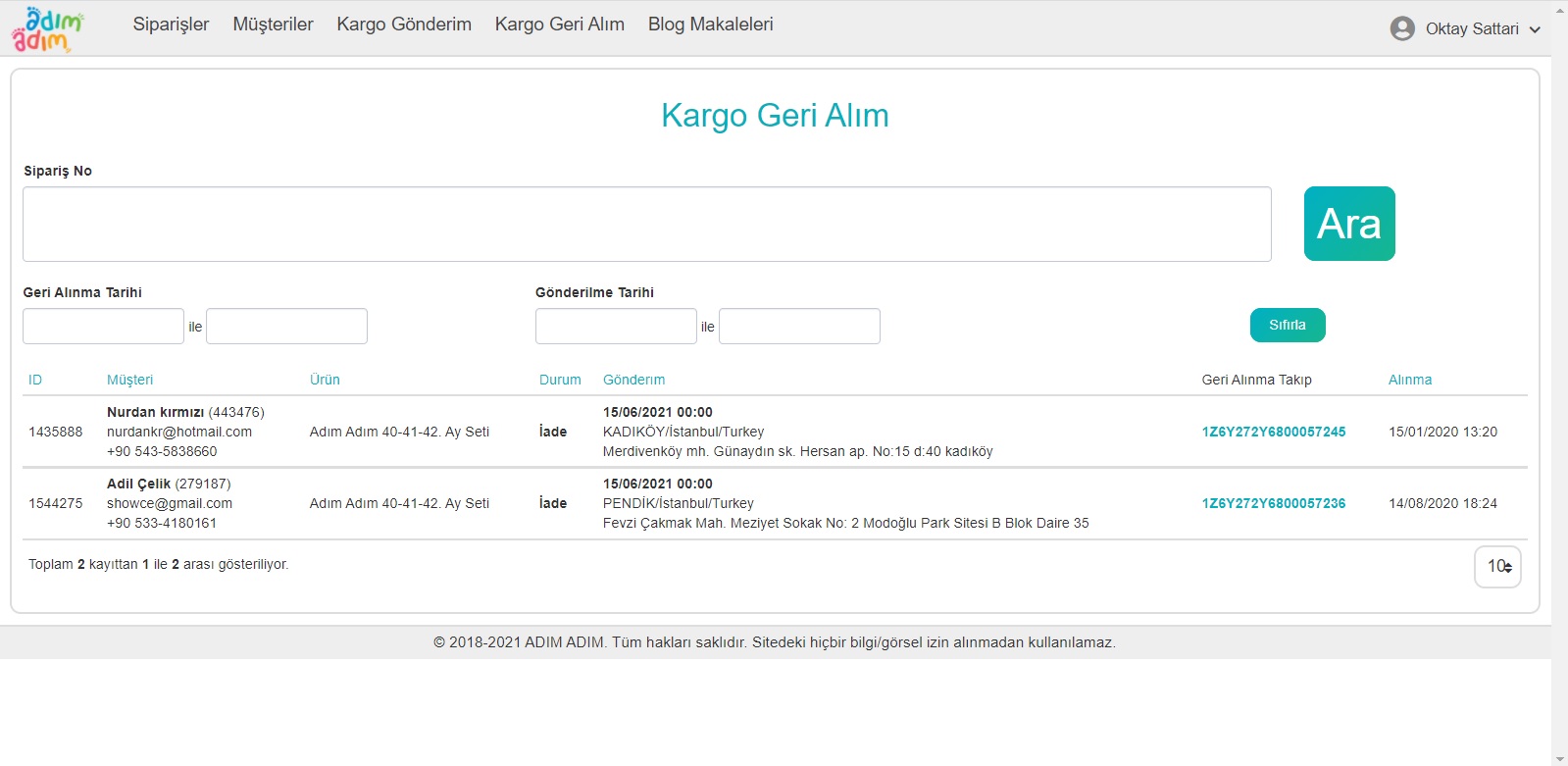Sort the table by ID column
Image resolution: width=1568 pixels, height=766 pixels.
[x=35, y=380]
